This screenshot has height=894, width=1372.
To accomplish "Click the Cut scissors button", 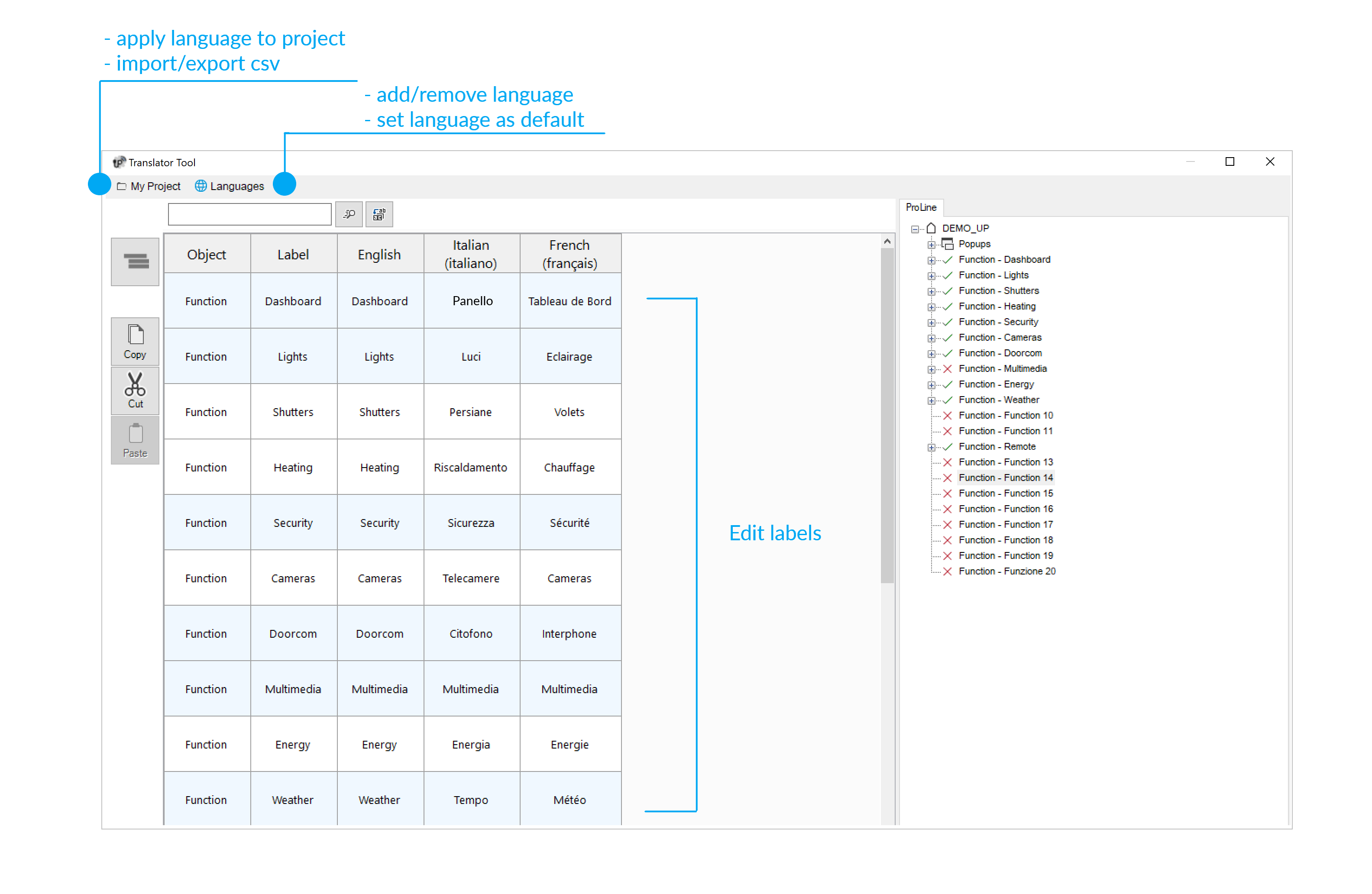I will pos(135,390).
